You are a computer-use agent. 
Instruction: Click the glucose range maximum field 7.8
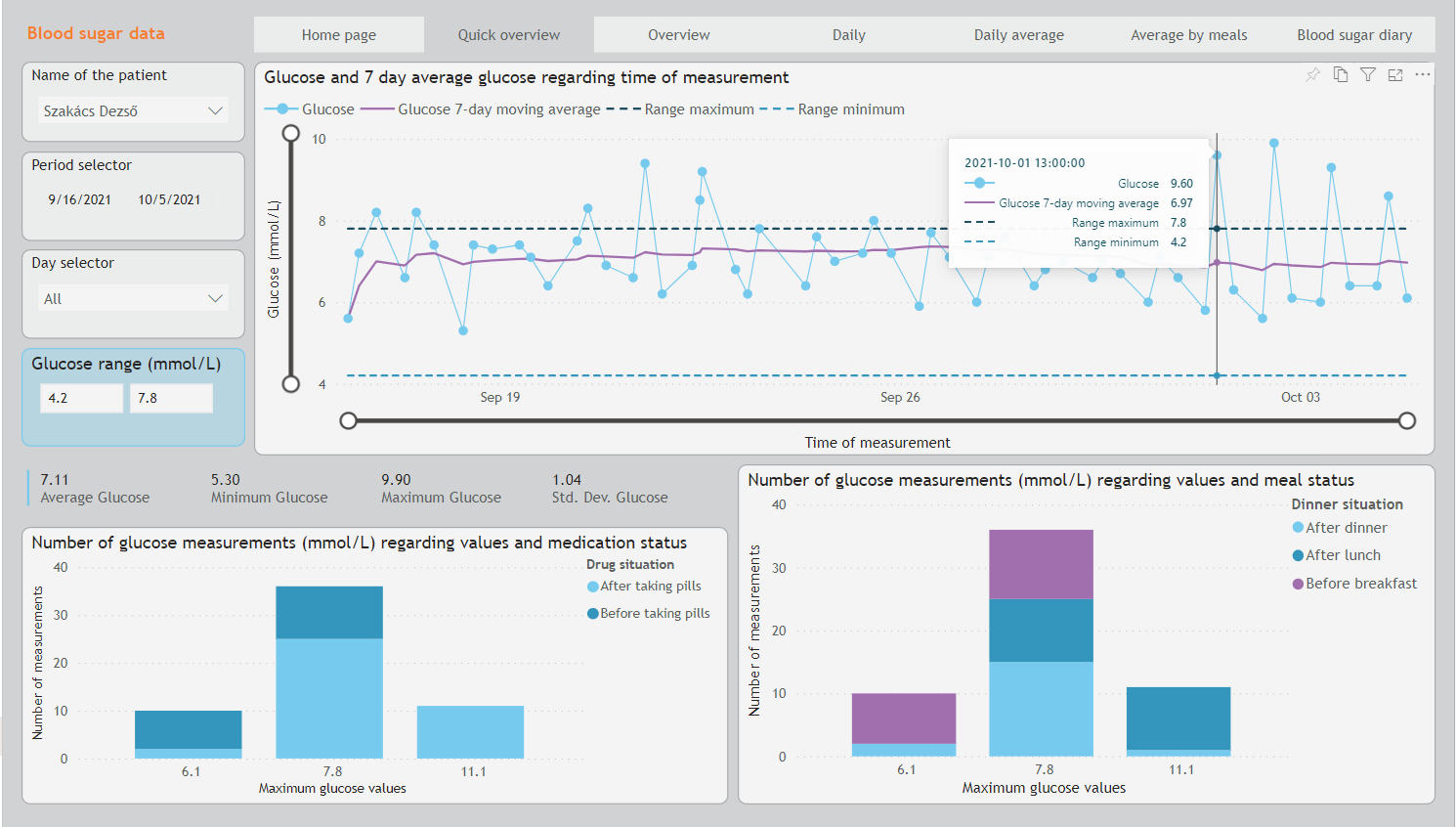pyautogui.click(x=171, y=398)
